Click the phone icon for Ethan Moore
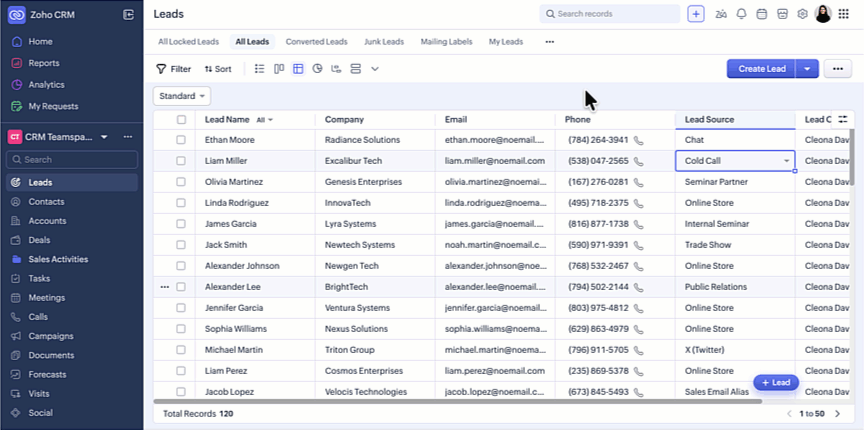864x430 pixels. pos(639,140)
